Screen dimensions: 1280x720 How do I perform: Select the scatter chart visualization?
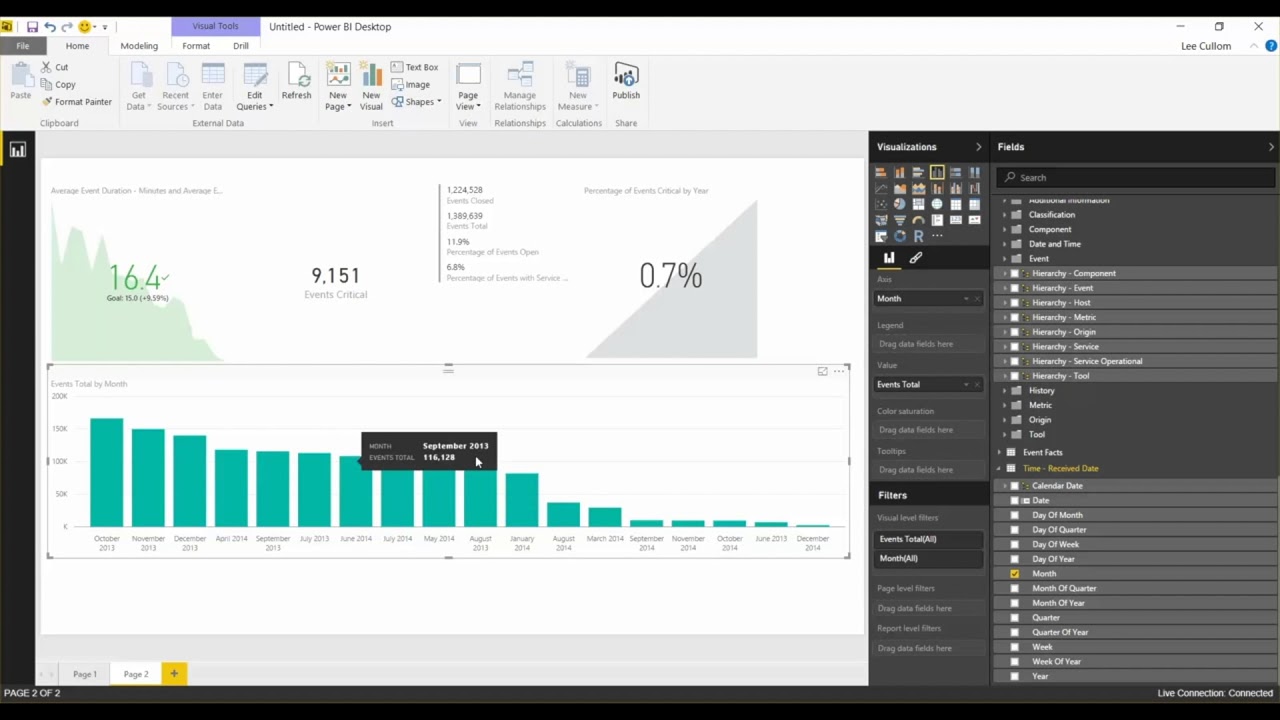pos(881,204)
